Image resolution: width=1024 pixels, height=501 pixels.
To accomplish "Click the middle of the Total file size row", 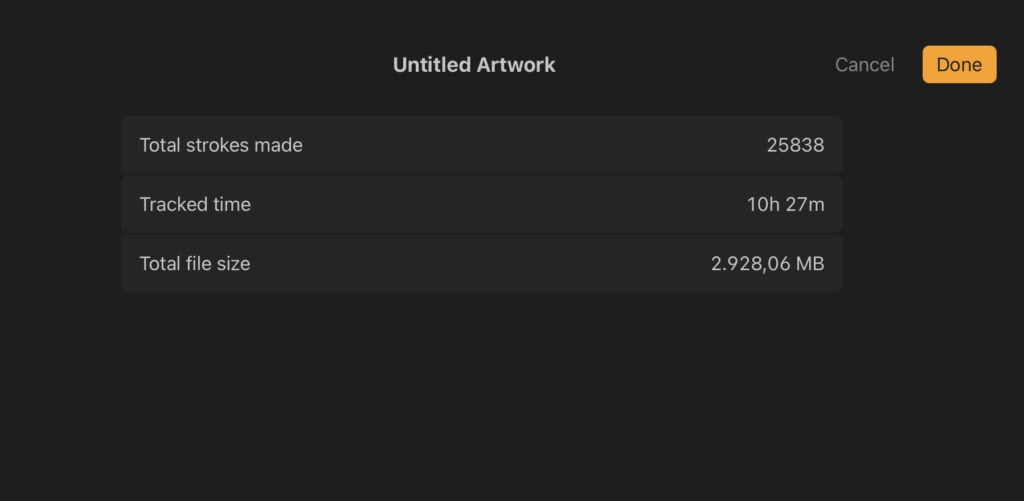I will [481, 264].
